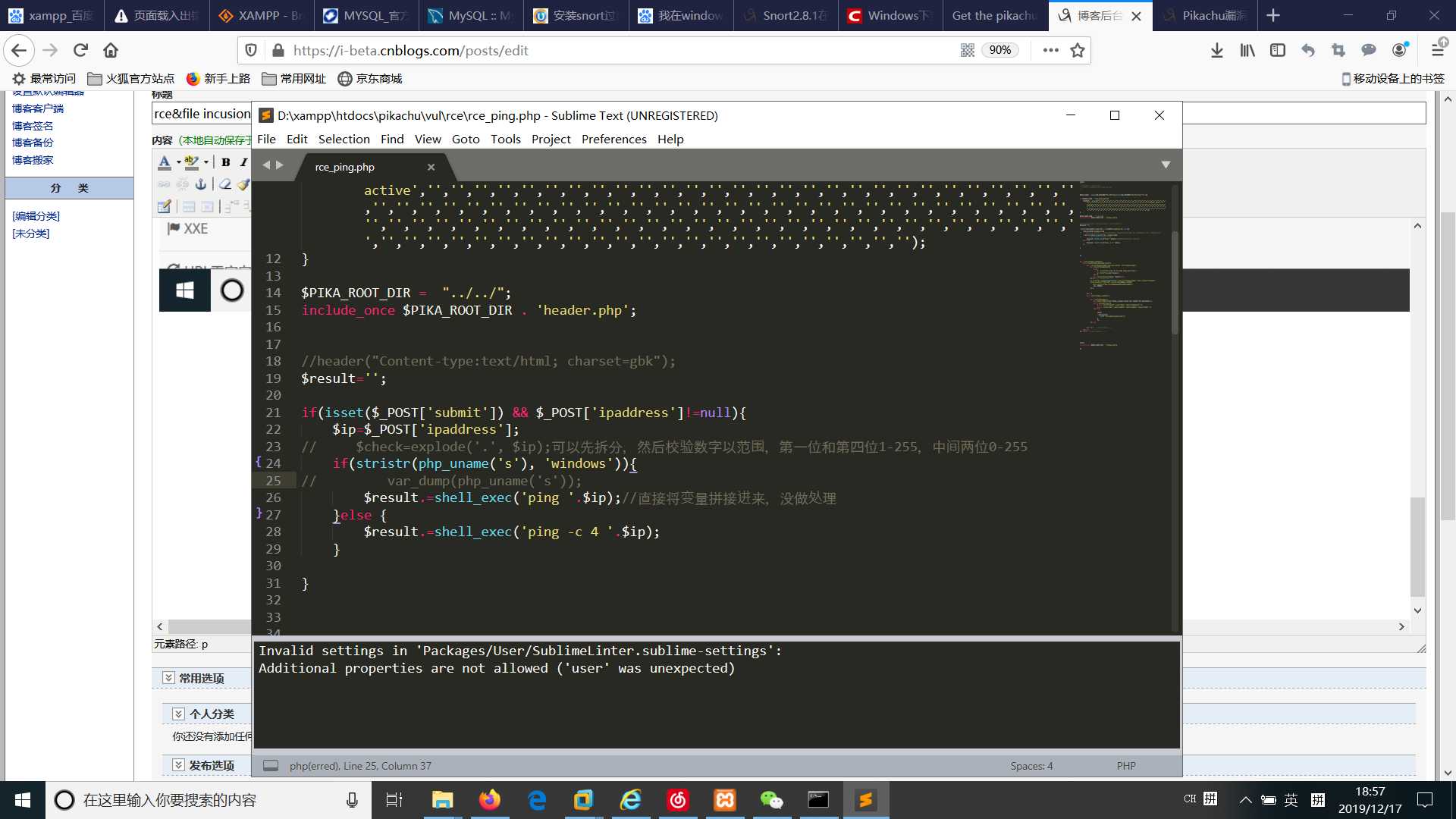Click Sublime tab navigate-back arrow
Viewport: 1456px width, 819px height.
266,165
